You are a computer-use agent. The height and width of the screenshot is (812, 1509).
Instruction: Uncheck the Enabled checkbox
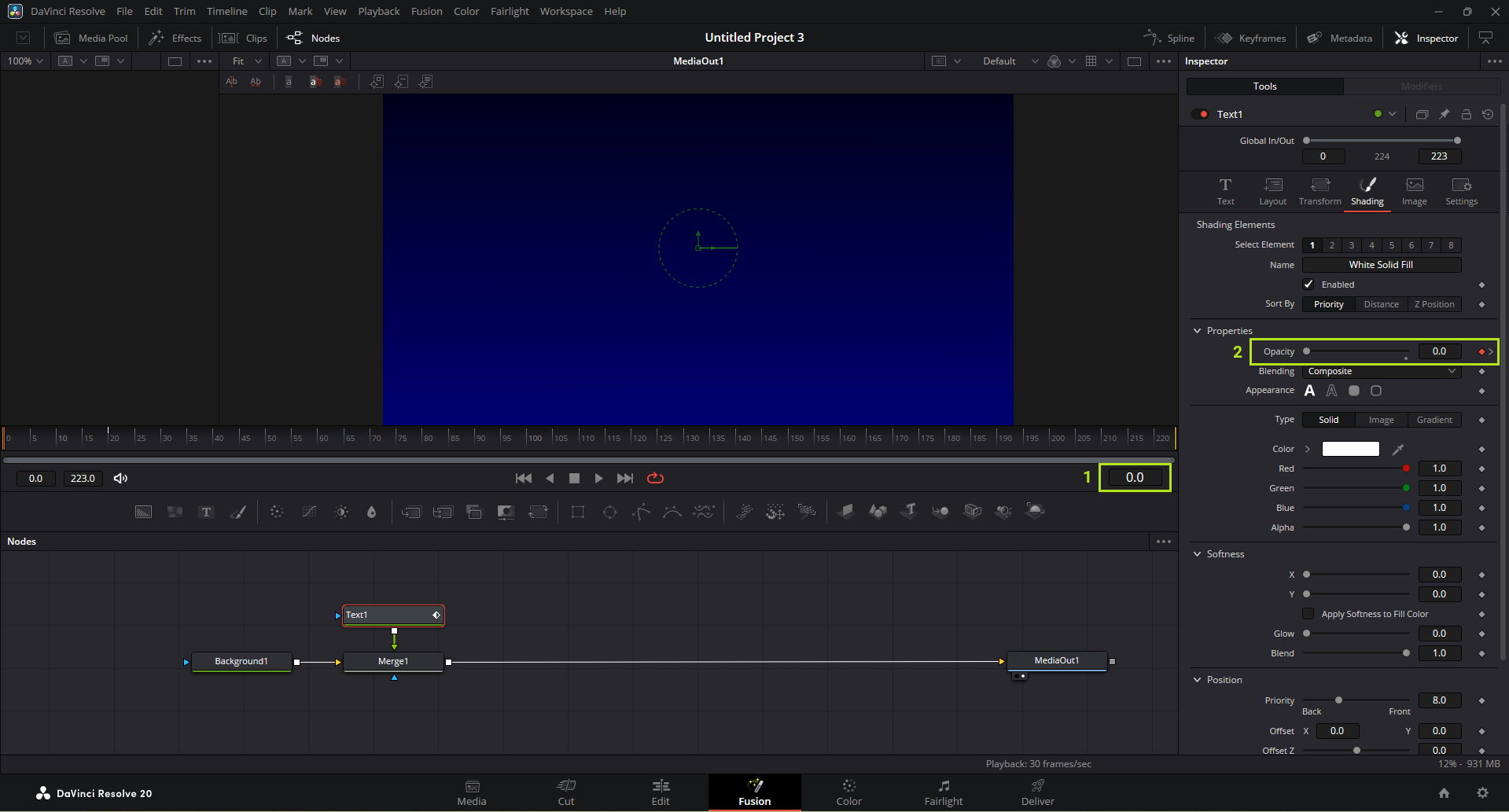pyautogui.click(x=1308, y=285)
